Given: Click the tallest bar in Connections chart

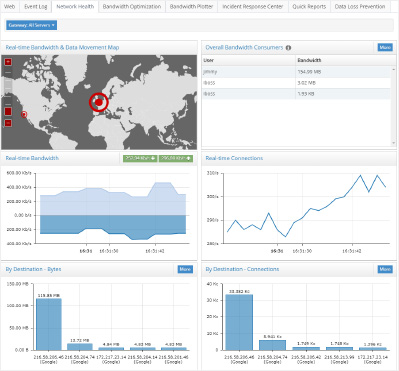Looking at the screenshot, I should [239, 322].
